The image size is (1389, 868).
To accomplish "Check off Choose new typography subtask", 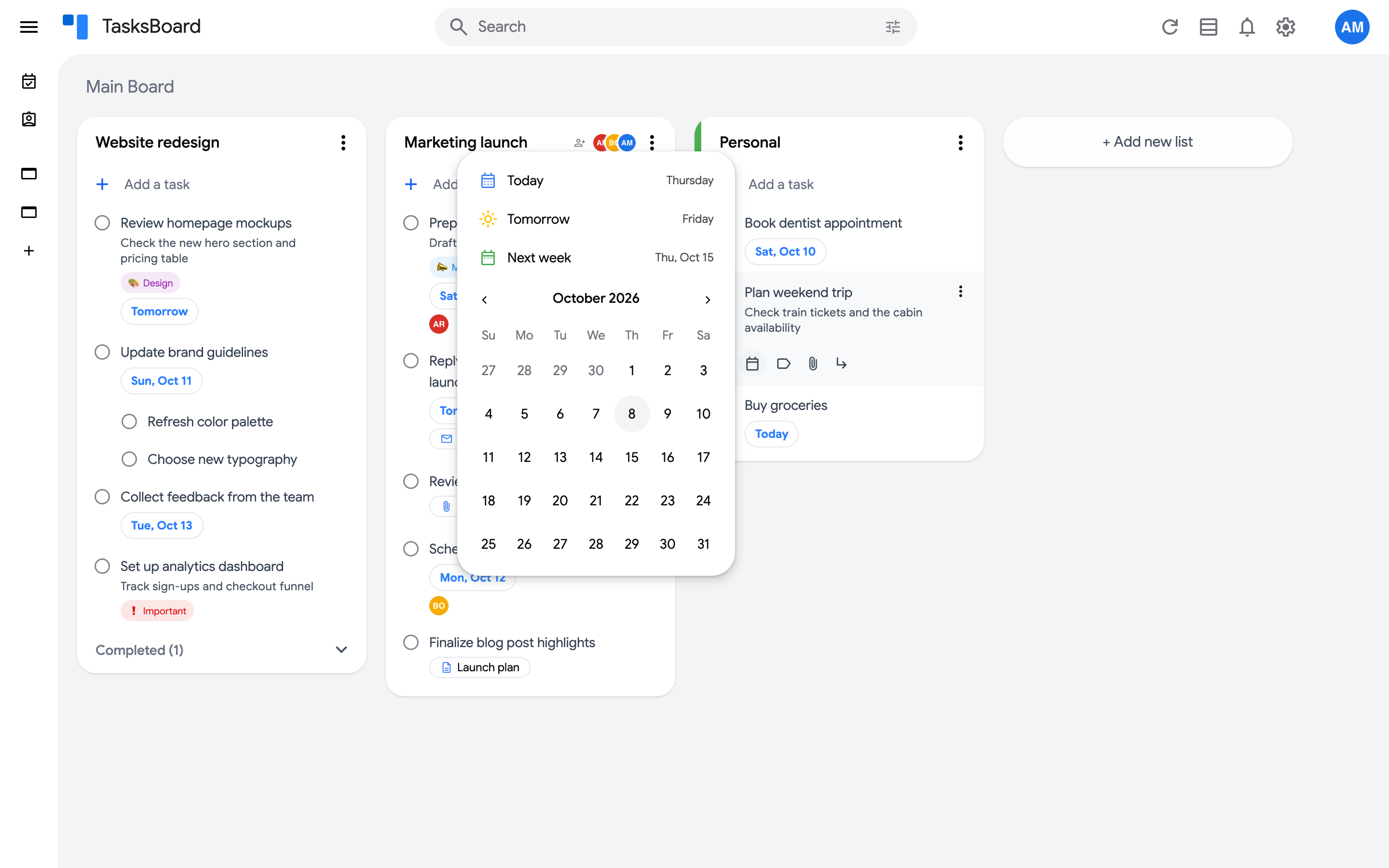I will [x=129, y=459].
